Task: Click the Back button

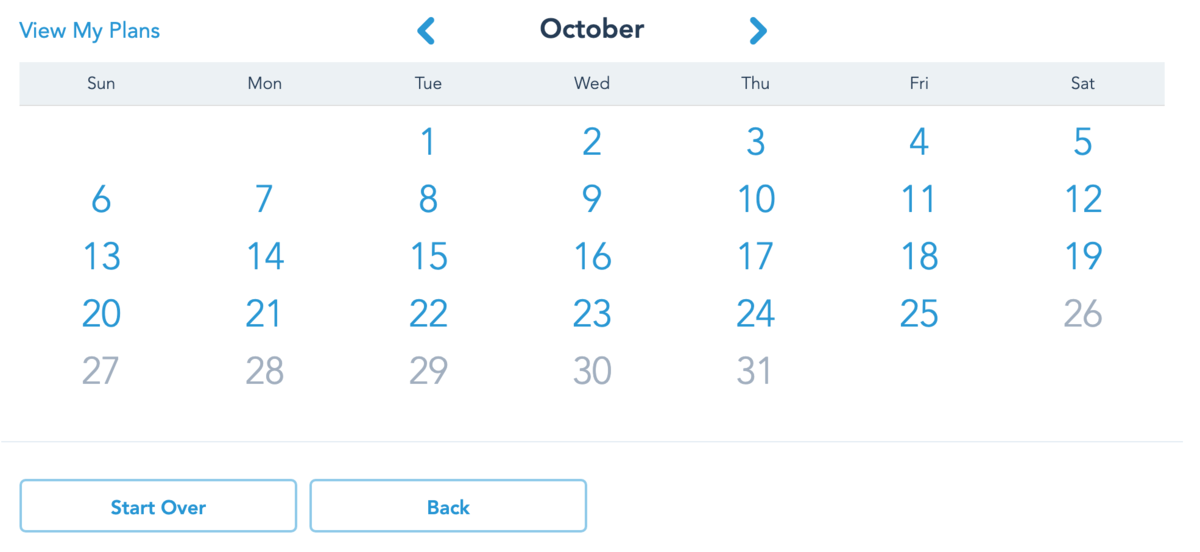Action: [x=448, y=507]
